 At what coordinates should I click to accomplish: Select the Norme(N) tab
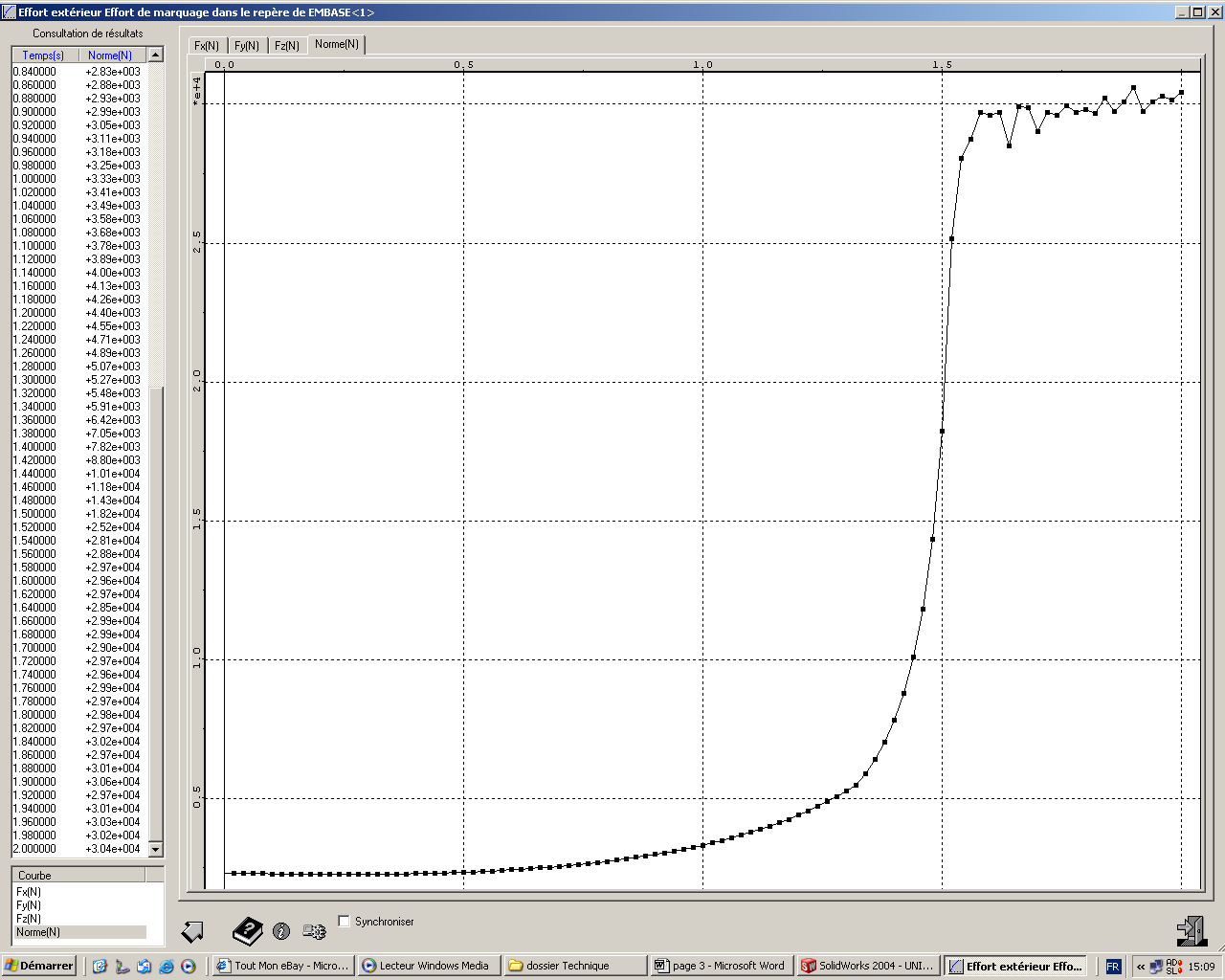click(x=337, y=44)
